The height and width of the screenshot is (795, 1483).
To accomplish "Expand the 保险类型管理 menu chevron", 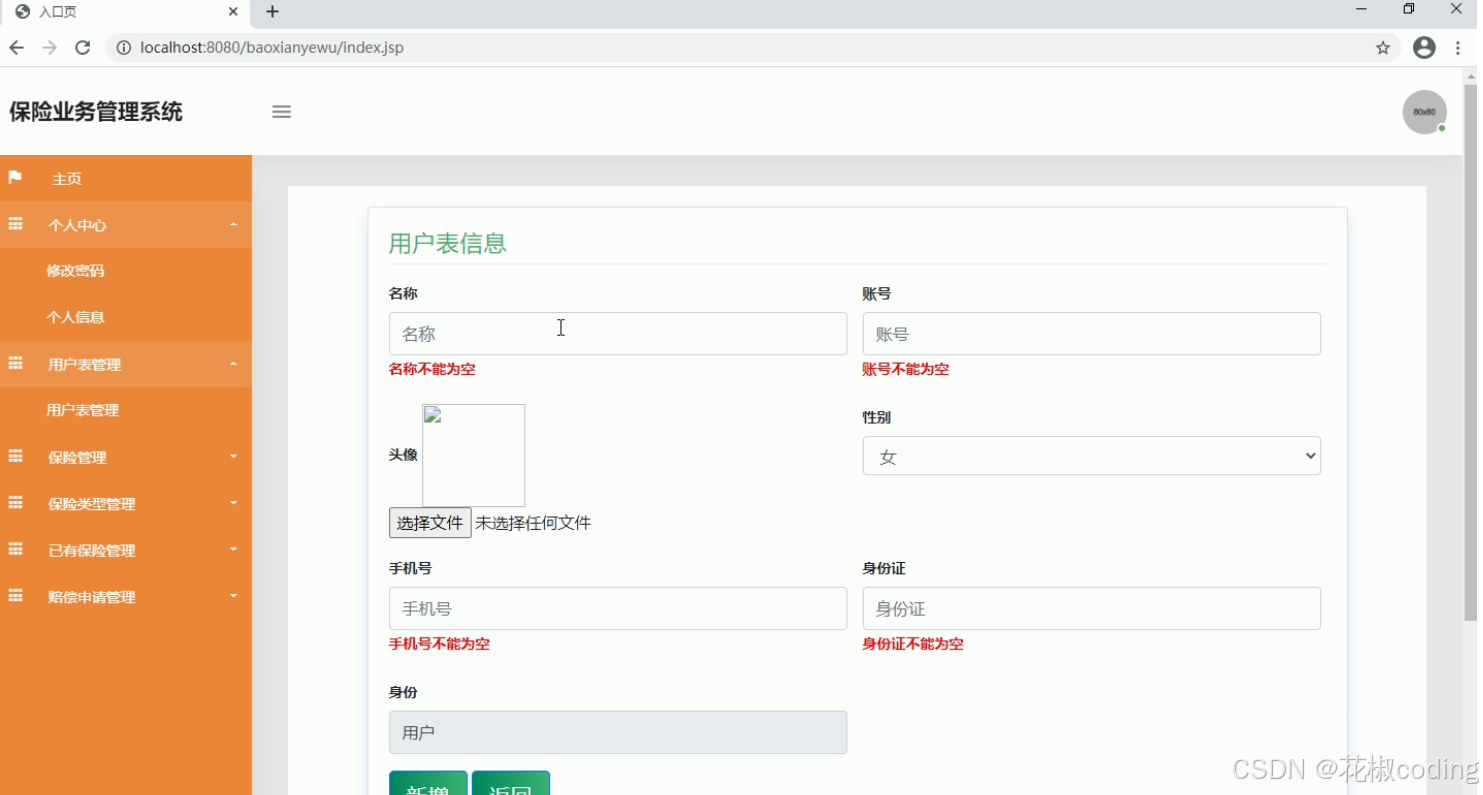I will point(233,503).
